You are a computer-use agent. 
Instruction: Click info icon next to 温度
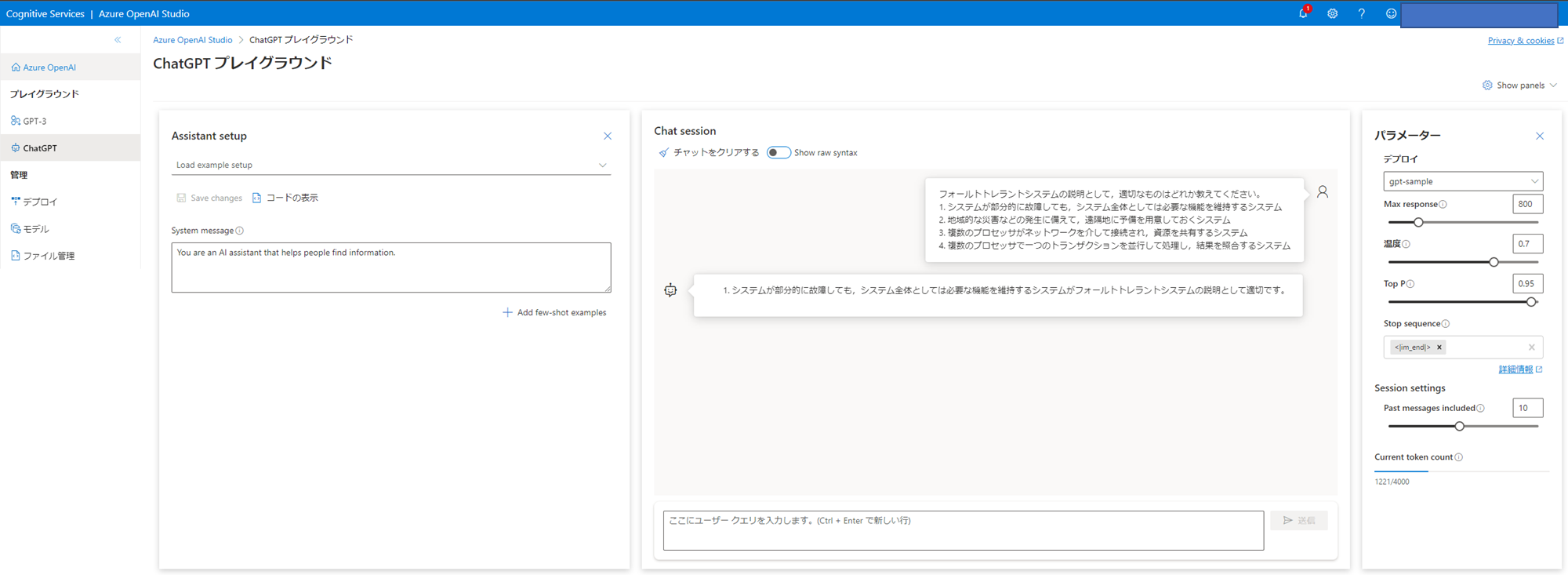(x=1406, y=244)
